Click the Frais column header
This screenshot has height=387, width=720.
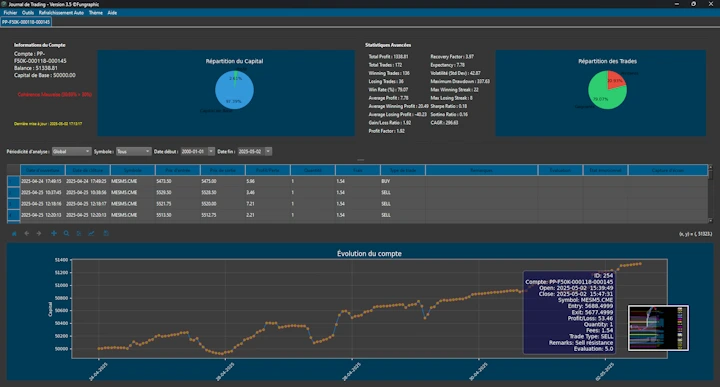(x=358, y=170)
